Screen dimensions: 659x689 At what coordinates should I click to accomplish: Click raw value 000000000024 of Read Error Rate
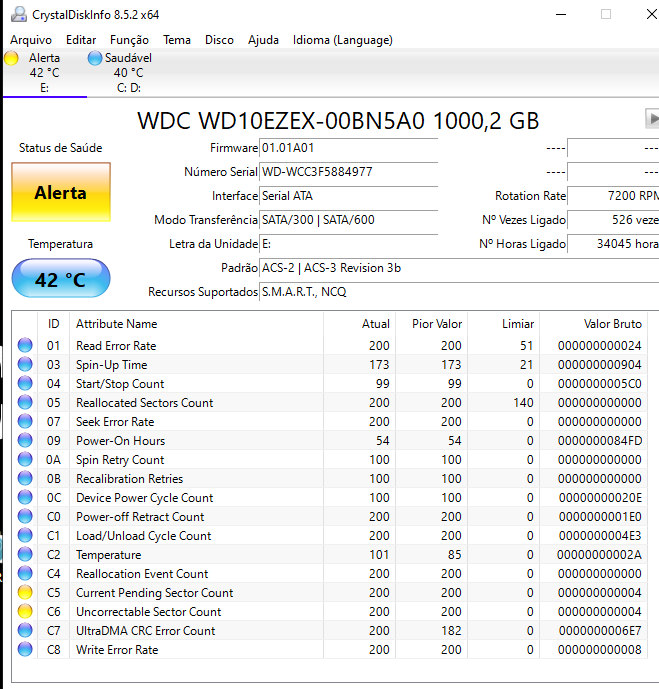tap(599, 346)
